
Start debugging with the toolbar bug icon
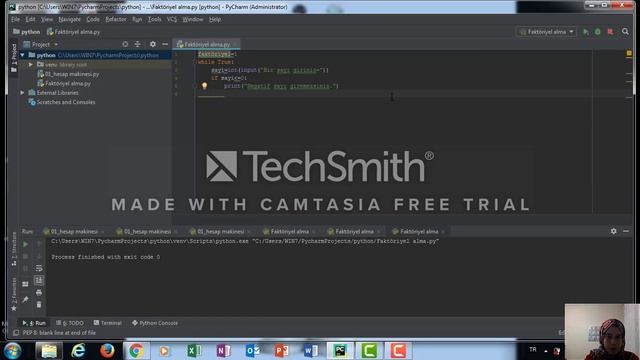598,32
